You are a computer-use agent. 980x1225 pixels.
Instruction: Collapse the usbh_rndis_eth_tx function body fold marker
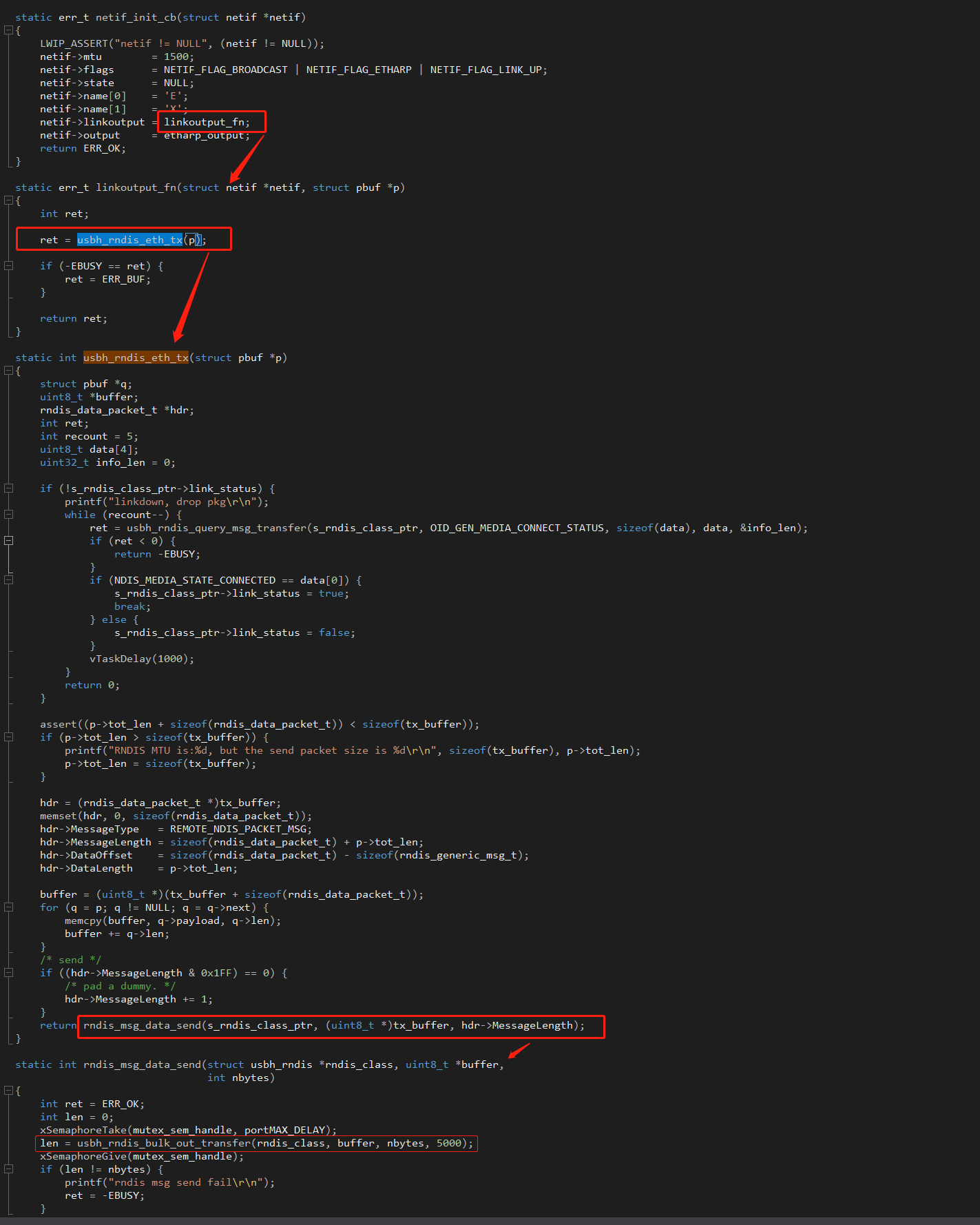(x=8, y=371)
